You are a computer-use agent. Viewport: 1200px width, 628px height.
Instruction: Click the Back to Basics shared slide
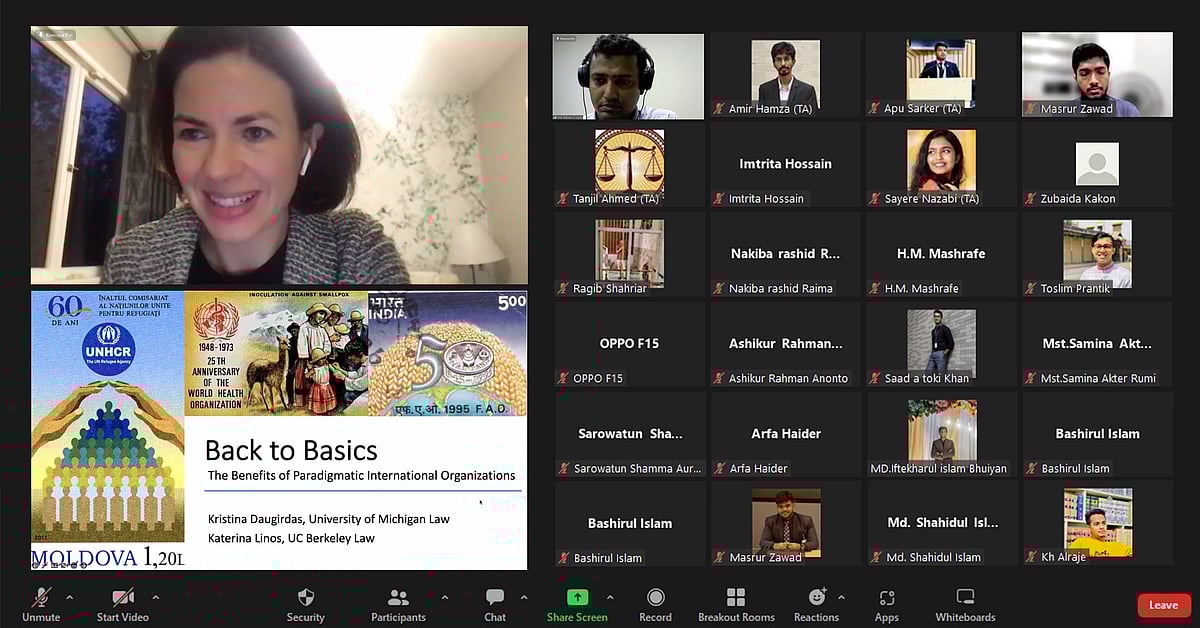tap(279, 430)
